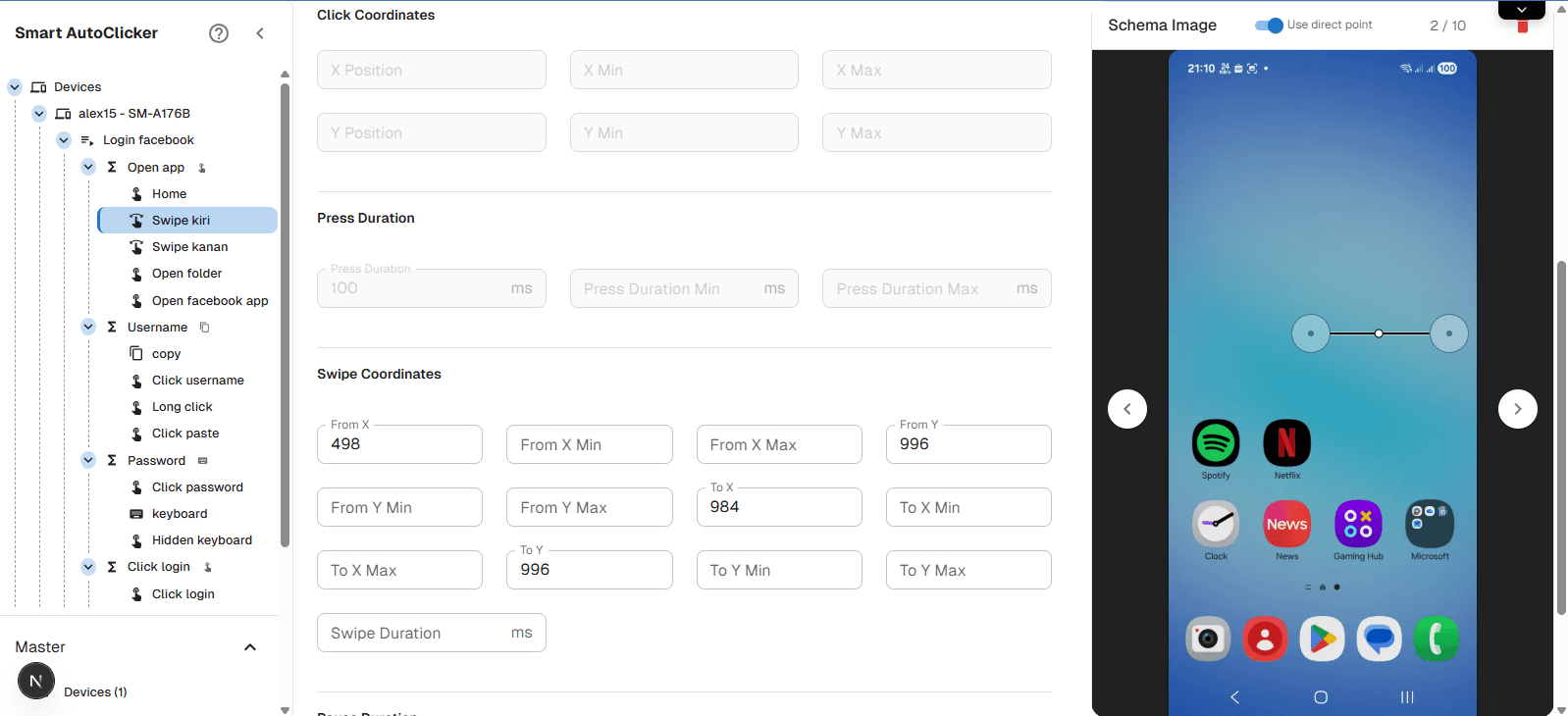Toggle the Use direct point switch
1568x716 pixels.
[x=1269, y=26]
